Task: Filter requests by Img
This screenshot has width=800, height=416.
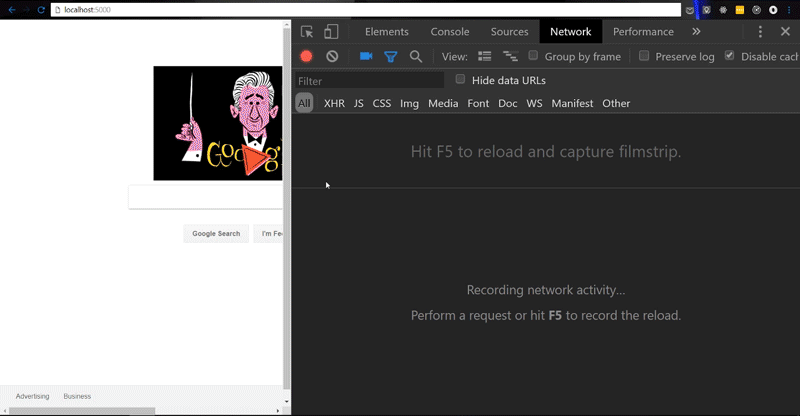Action: pos(409,103)
